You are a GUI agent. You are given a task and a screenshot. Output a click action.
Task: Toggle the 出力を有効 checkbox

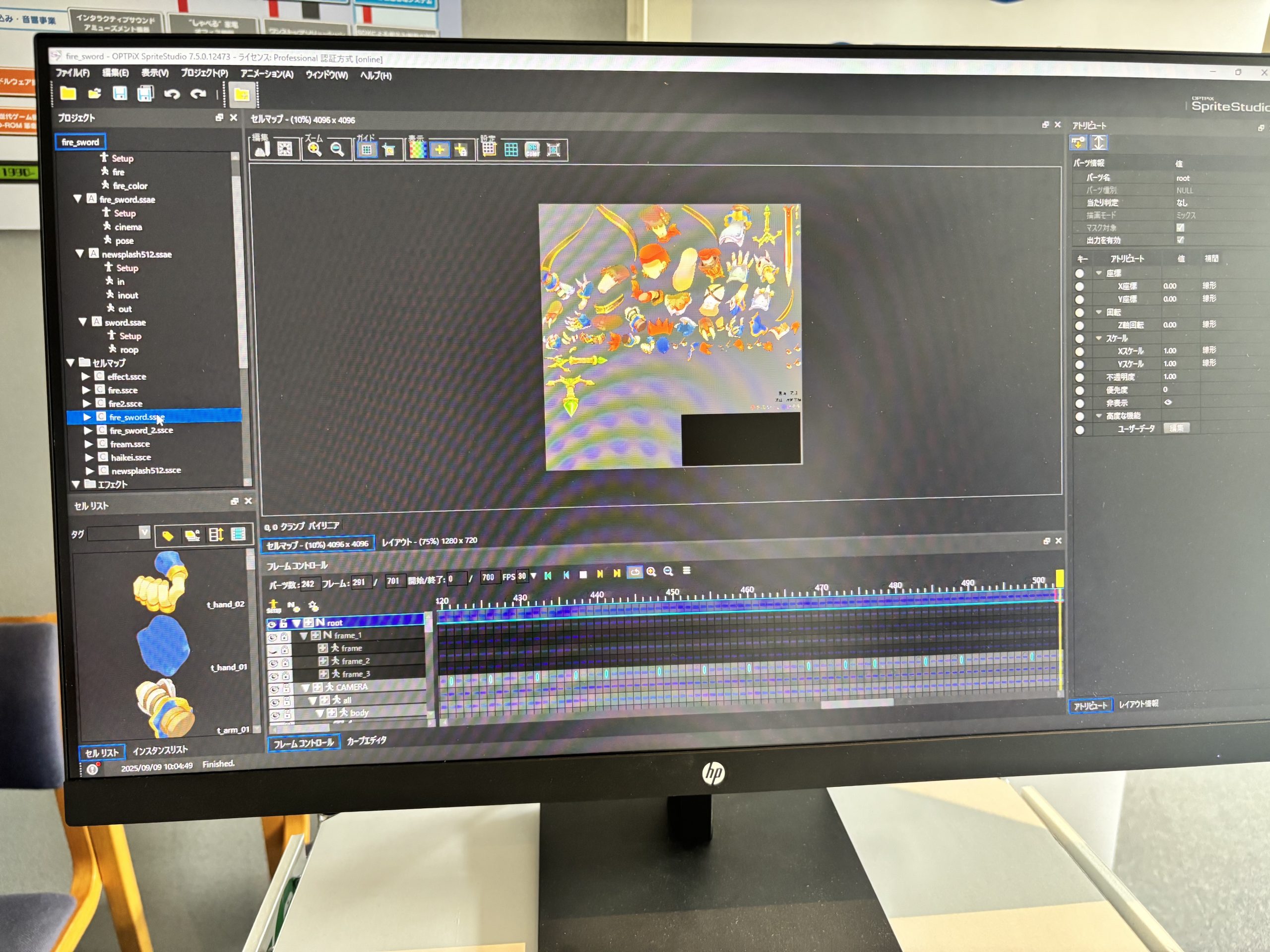[1180, 240]
